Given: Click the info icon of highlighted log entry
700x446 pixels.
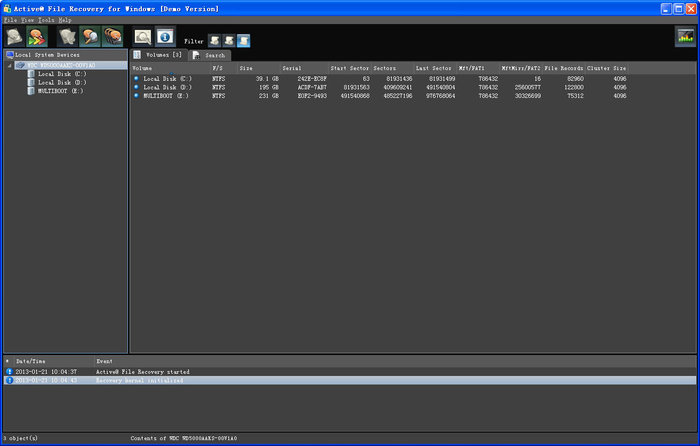Looking at the screenshot, I should tap(9, 380).
